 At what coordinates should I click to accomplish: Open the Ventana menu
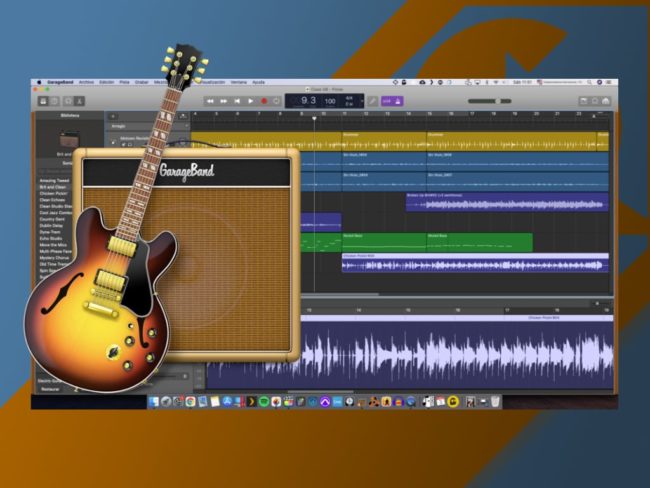[x=238, y=82]
